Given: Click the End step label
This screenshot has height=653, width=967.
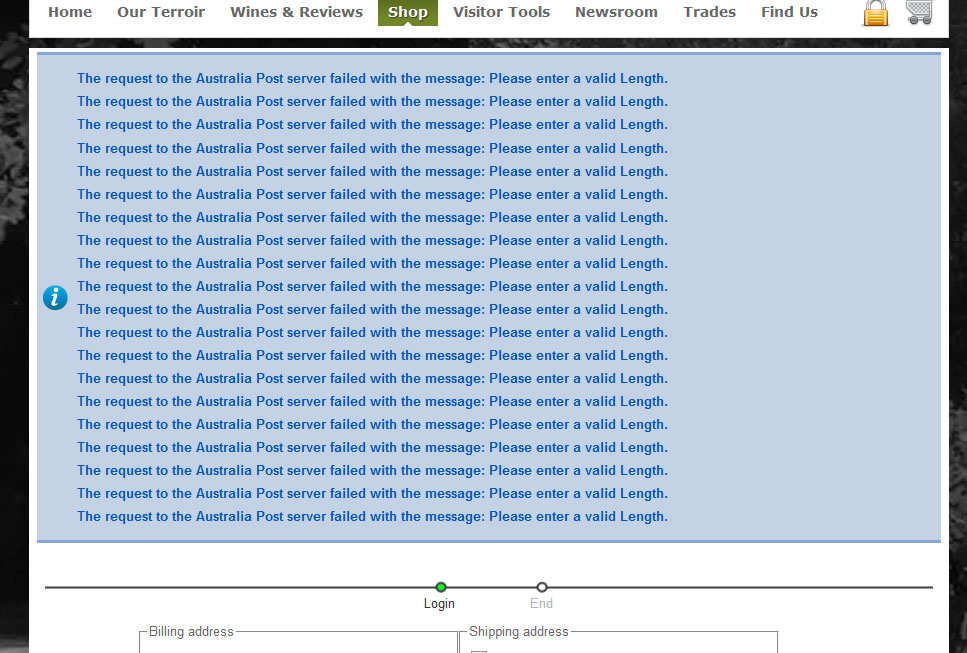Looking at the screenshot, I should (541, 604).
